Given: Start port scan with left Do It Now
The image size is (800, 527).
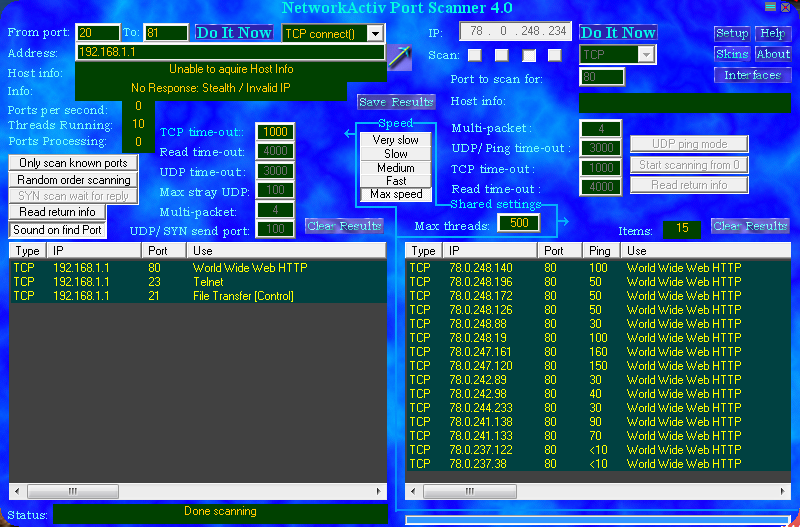Looking at the screenshot, I should pyautogui.click(x=234, y=33).
